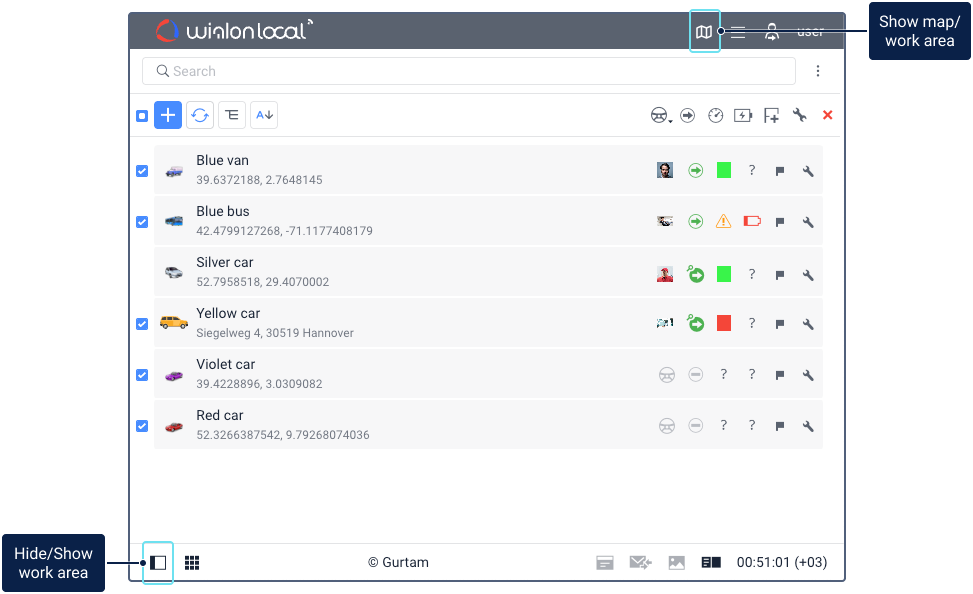973x594 pixels.
Task: Toggle the select-all units checkbox
Action: coord(142,116)
